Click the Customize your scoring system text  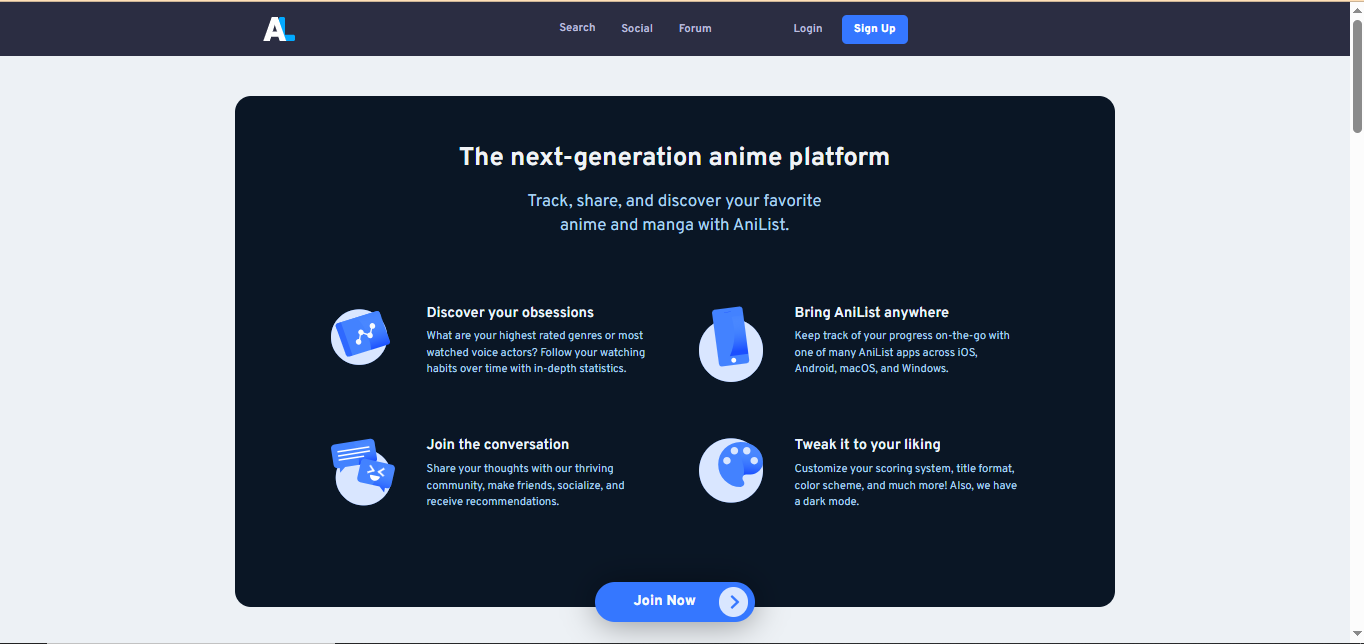[906, 485]
